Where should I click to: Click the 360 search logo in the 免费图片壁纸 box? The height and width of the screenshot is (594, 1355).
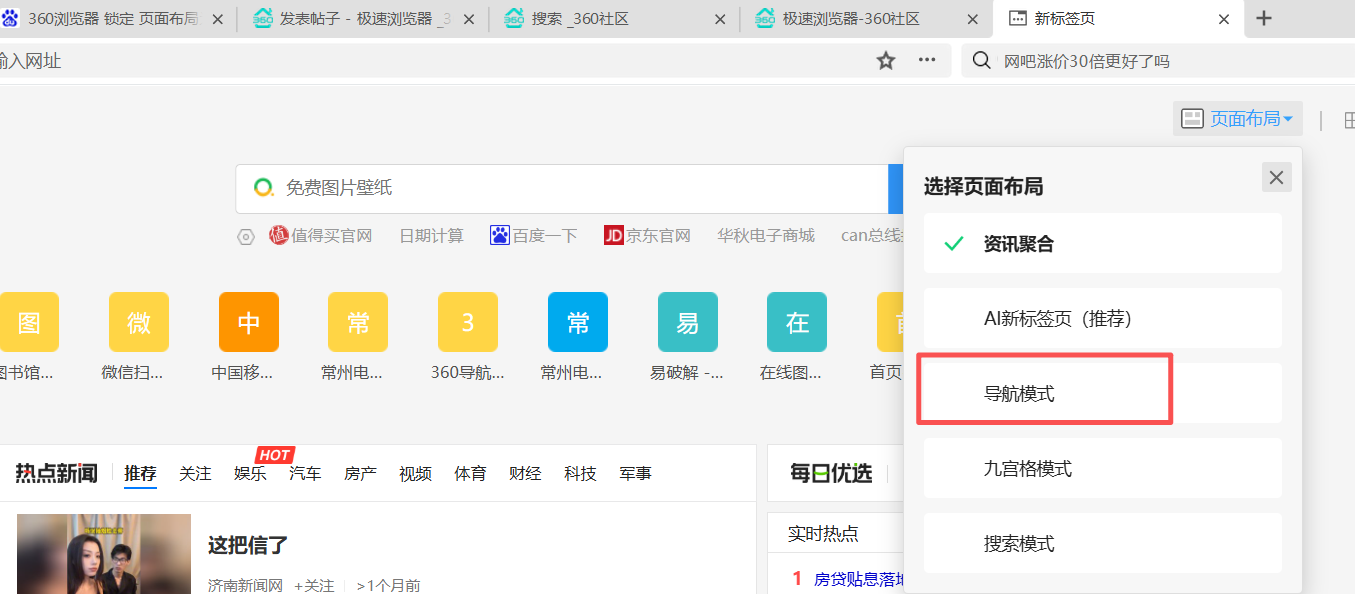264,187
